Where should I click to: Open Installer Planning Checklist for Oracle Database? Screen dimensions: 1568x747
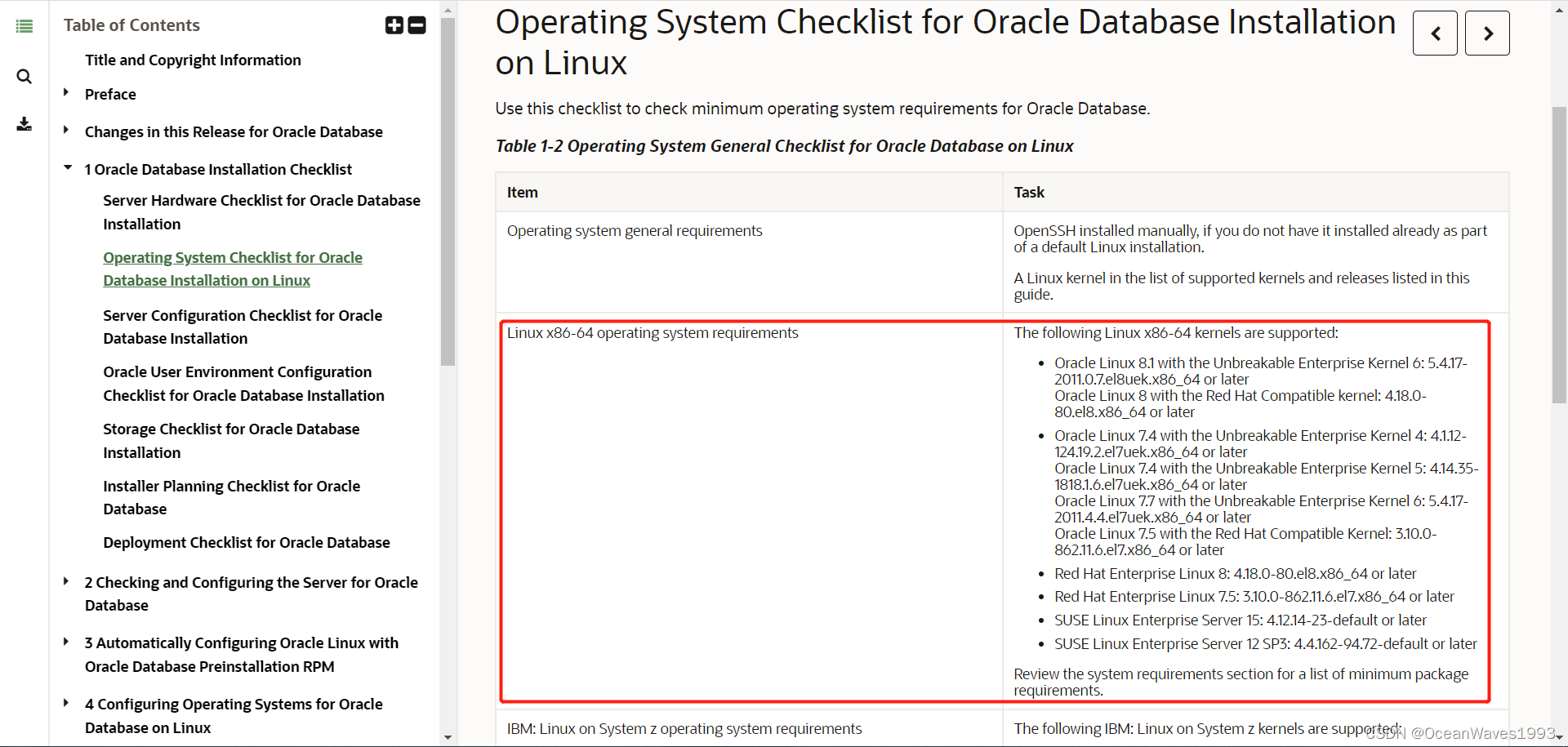coord(231,497)
